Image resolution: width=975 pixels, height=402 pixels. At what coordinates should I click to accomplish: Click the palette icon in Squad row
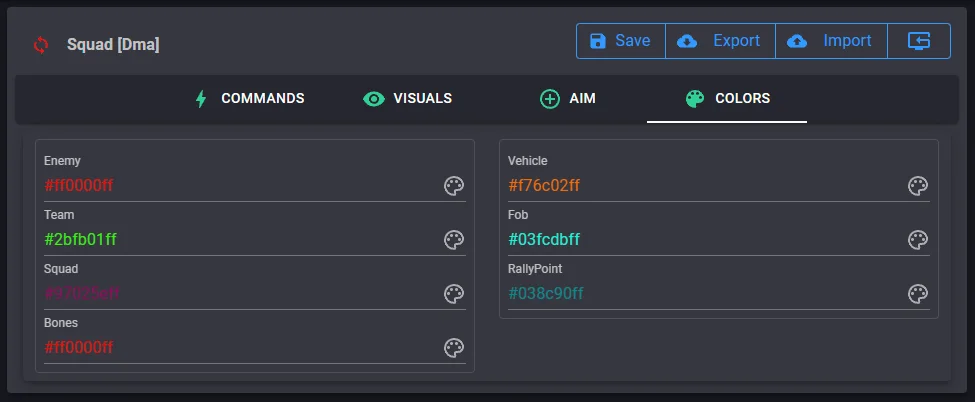[x=454, y=294]
